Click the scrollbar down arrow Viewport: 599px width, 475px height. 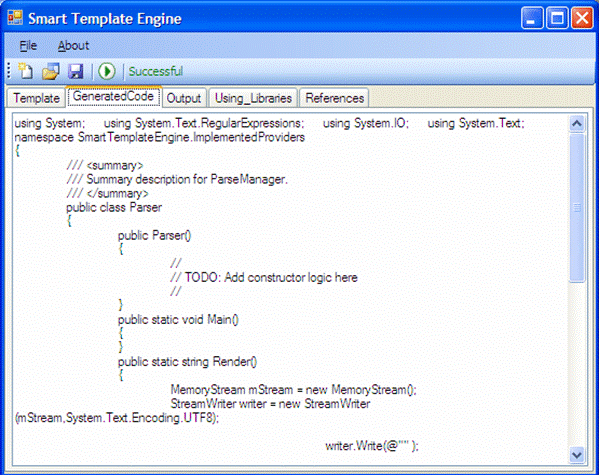click(x=577, y=455)
